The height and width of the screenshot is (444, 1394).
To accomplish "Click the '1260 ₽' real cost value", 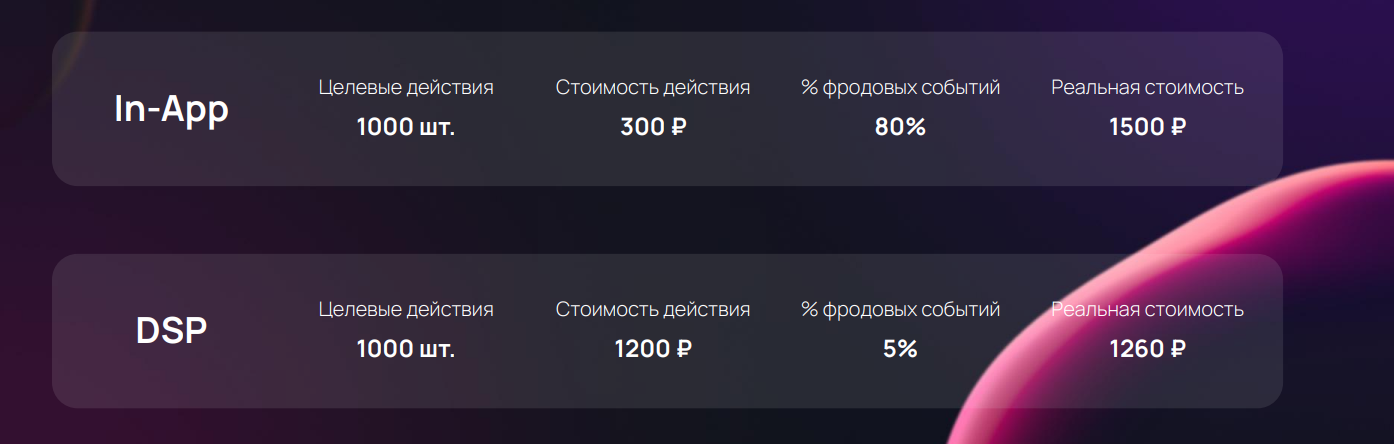I will pos(1147,349).
